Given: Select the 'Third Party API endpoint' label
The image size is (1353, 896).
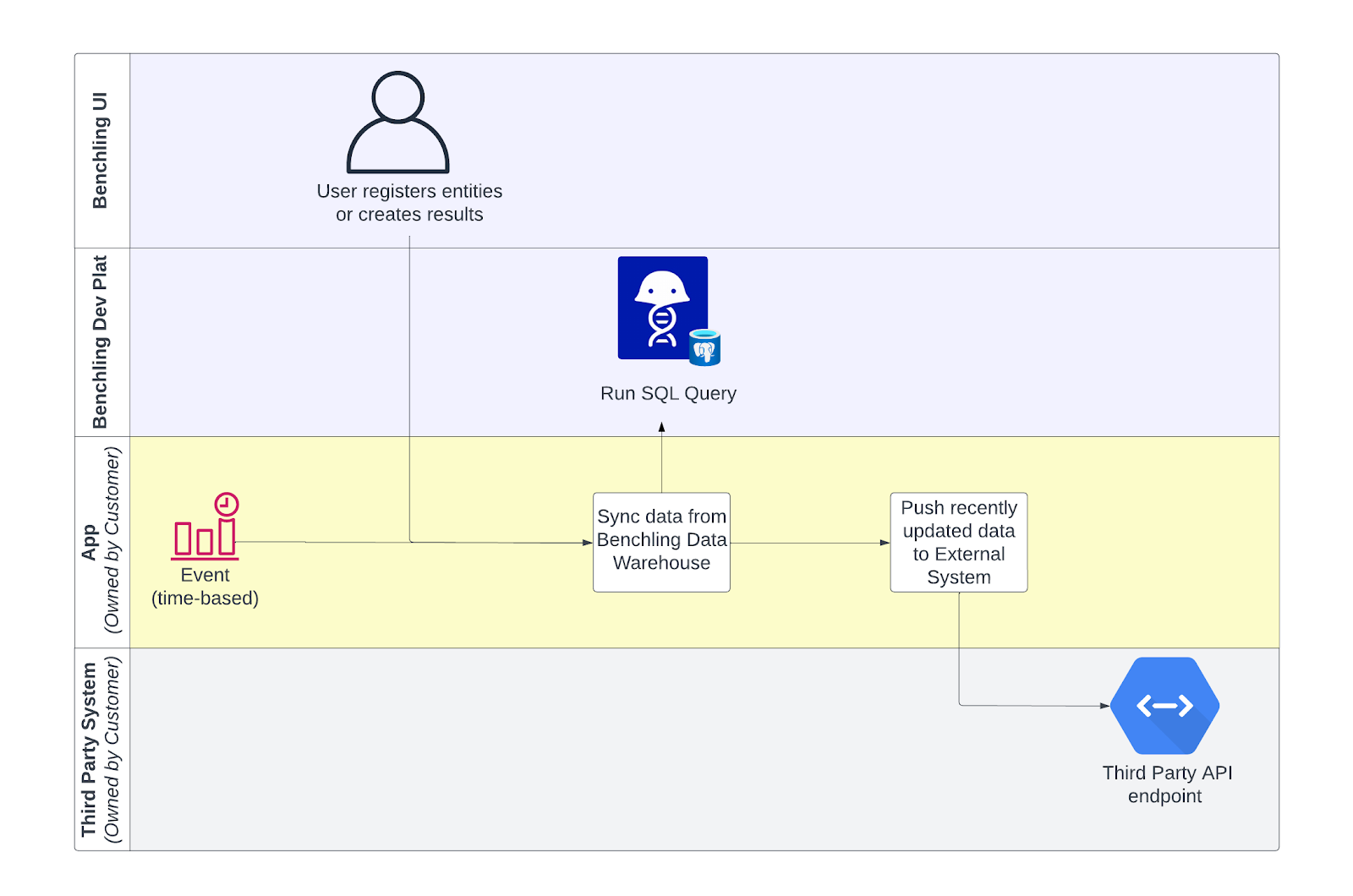Looking at the screenshot, I should [1167, 784].
